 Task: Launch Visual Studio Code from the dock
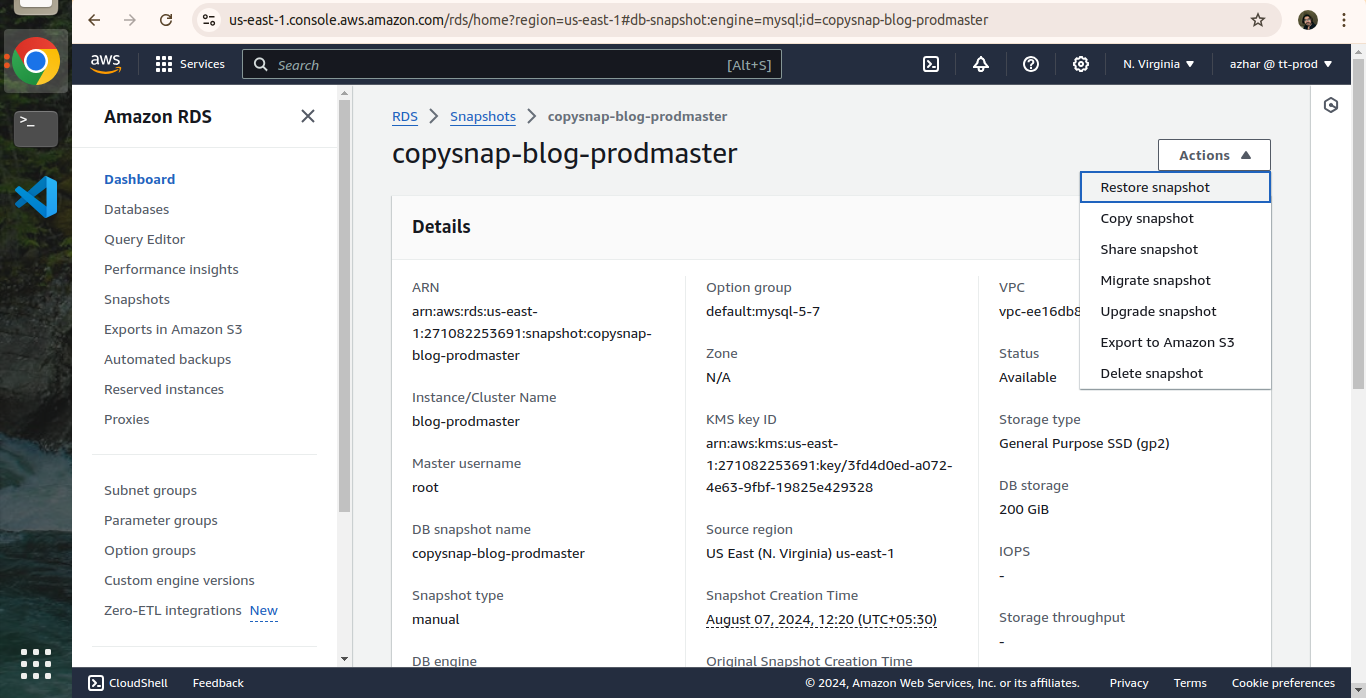click(x=36, y=196)
